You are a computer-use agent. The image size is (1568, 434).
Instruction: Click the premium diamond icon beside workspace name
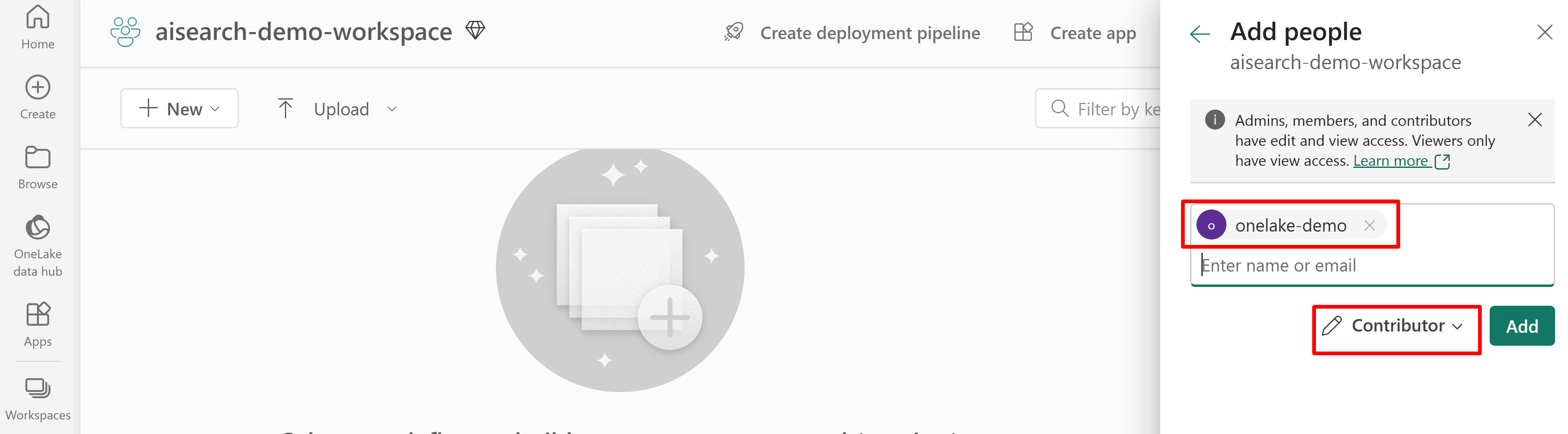pos(475,30)
